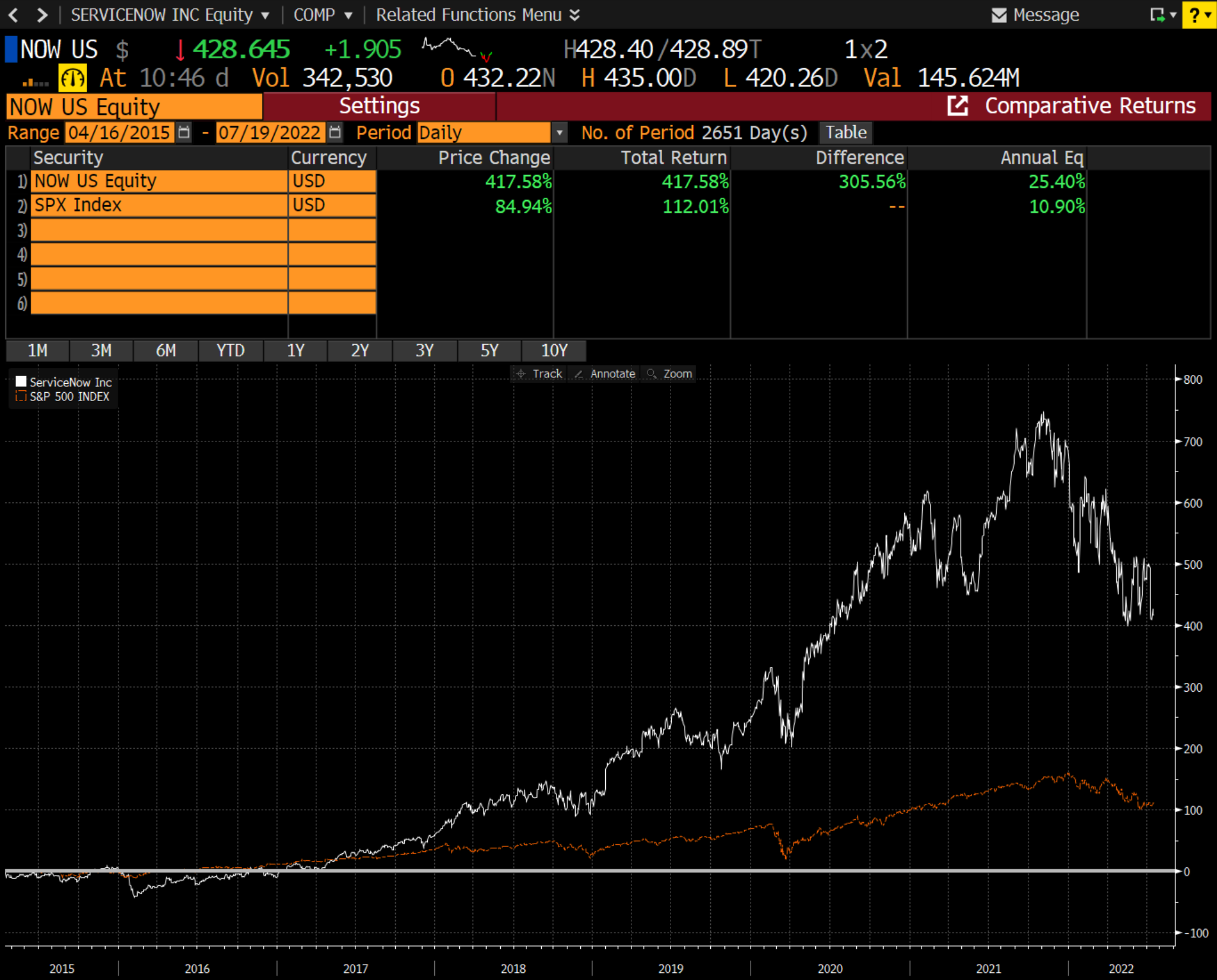Toggle the ServiceNow Inc legend swatch
The image size is (1217, 980).
(x=21, y=381)
